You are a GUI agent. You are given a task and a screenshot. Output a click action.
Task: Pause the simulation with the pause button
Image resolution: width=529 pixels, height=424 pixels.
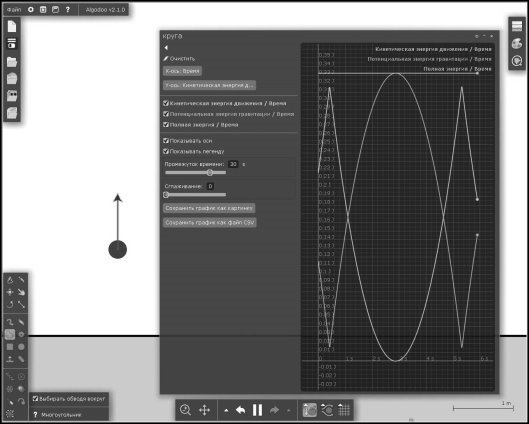click(257, 410)
